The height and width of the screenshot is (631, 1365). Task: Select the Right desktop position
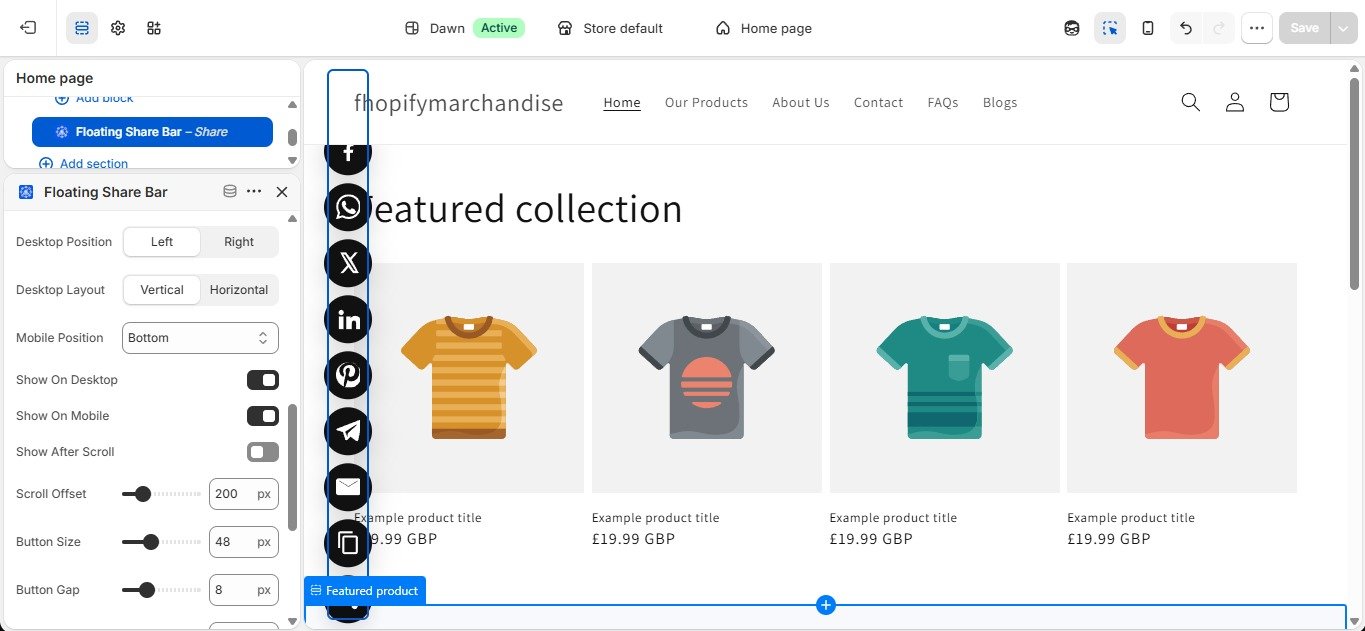[x=239, y=242]
